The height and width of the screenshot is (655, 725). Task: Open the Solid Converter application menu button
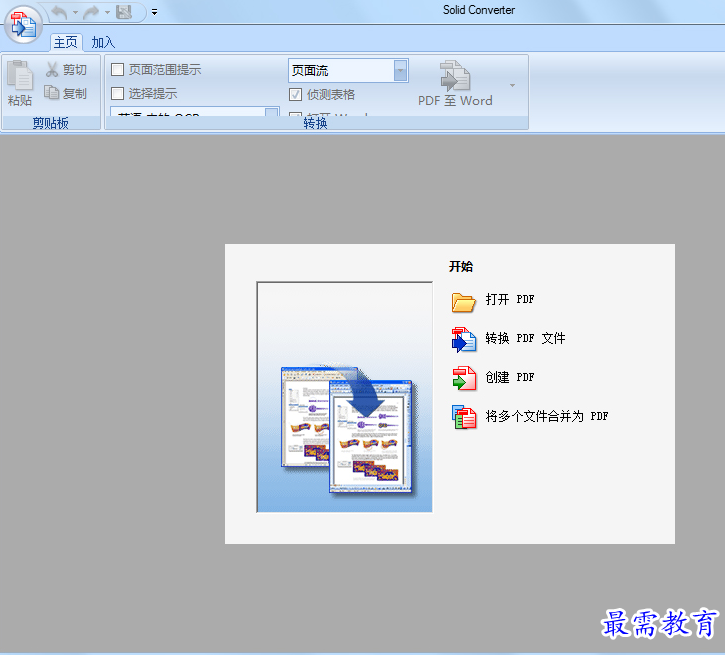(x=23, y=24)
